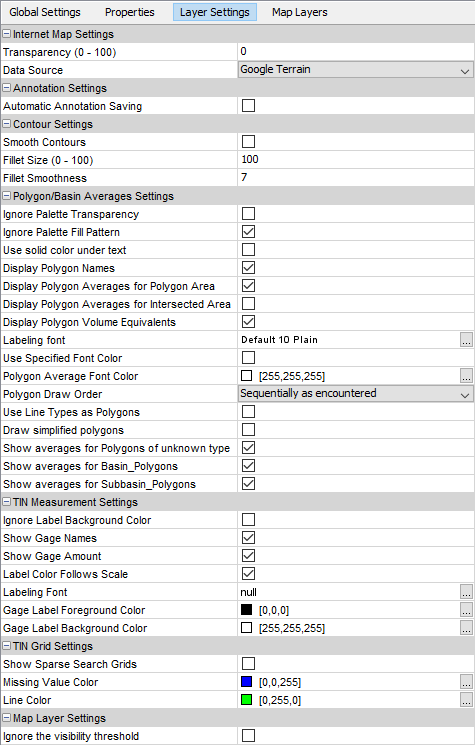475x745 pixels.
Task: Open Polygon Draw Order dropdown
Action: (x=355, y=394)
